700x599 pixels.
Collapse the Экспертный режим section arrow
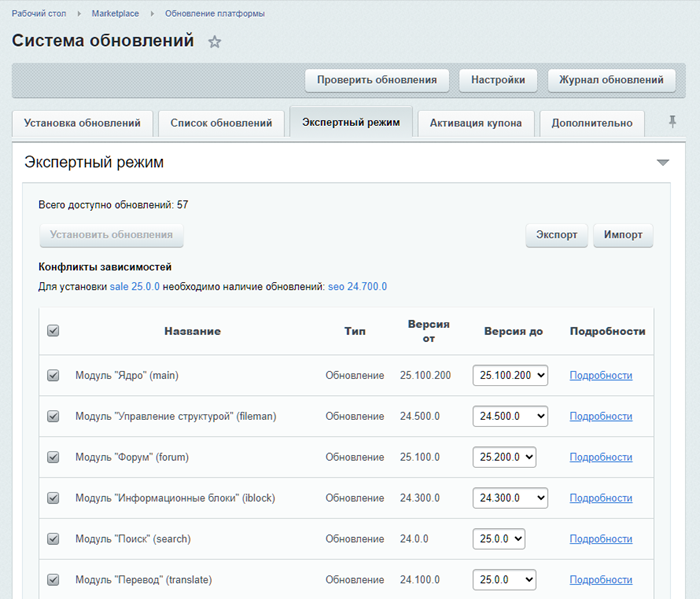663,162
